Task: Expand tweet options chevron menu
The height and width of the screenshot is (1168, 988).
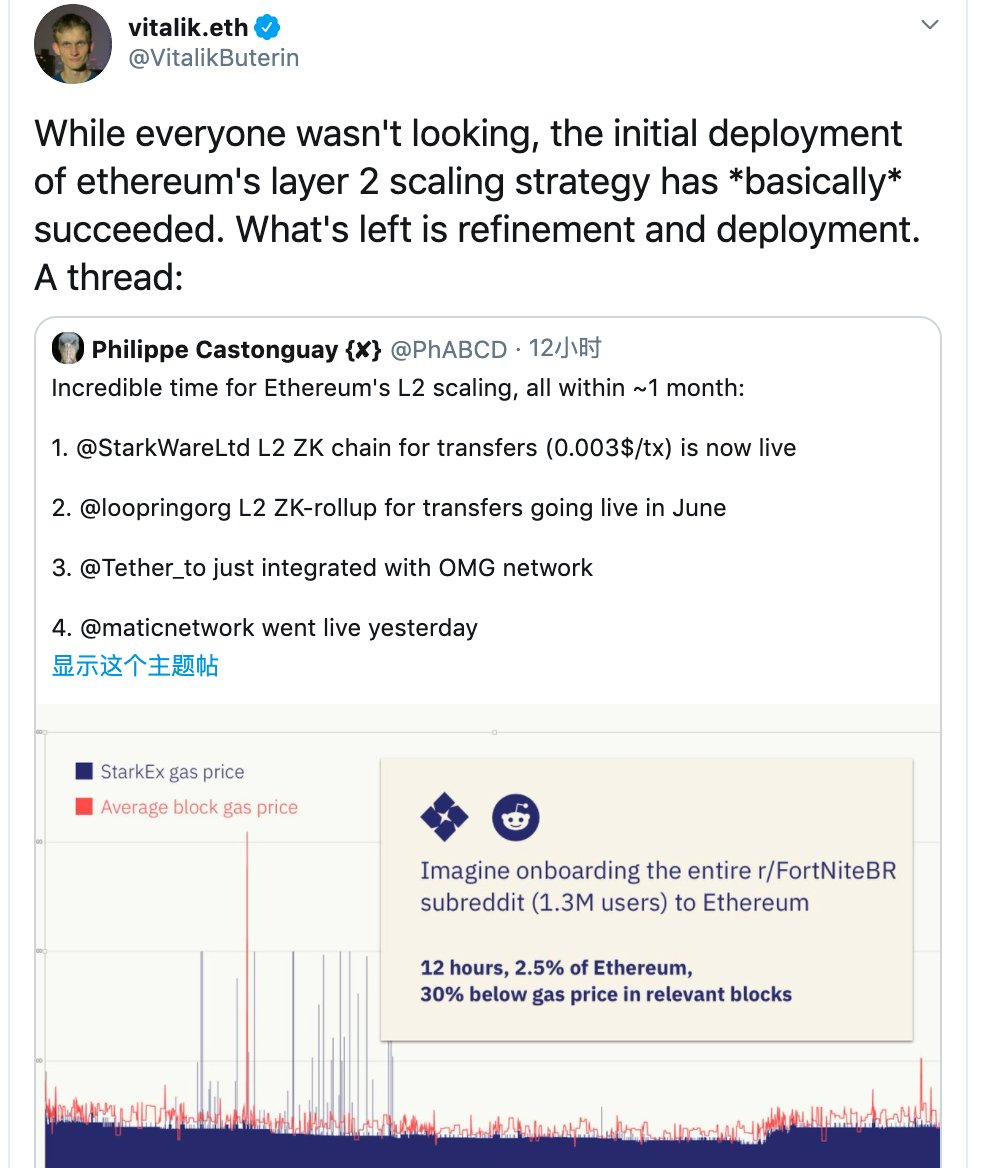Action: point(929,25)
